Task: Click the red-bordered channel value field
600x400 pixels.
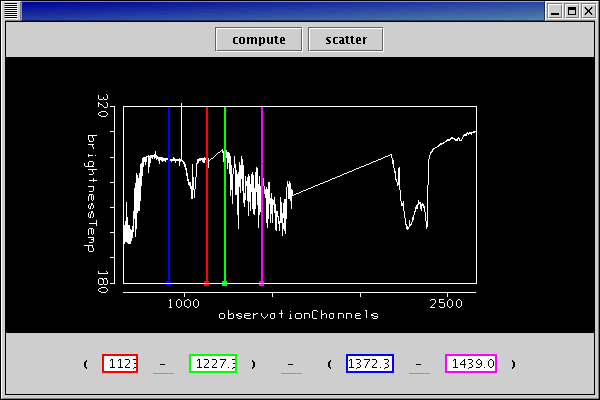Action: (x=120, y=364)
